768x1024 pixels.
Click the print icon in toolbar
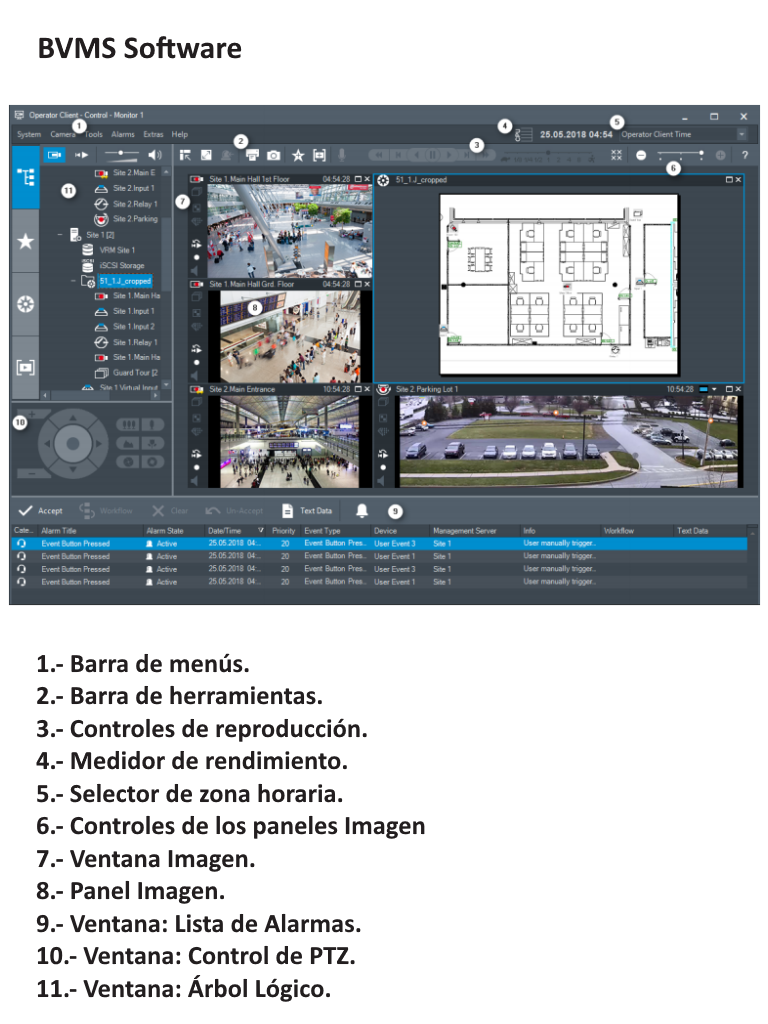tap(252, 155)
